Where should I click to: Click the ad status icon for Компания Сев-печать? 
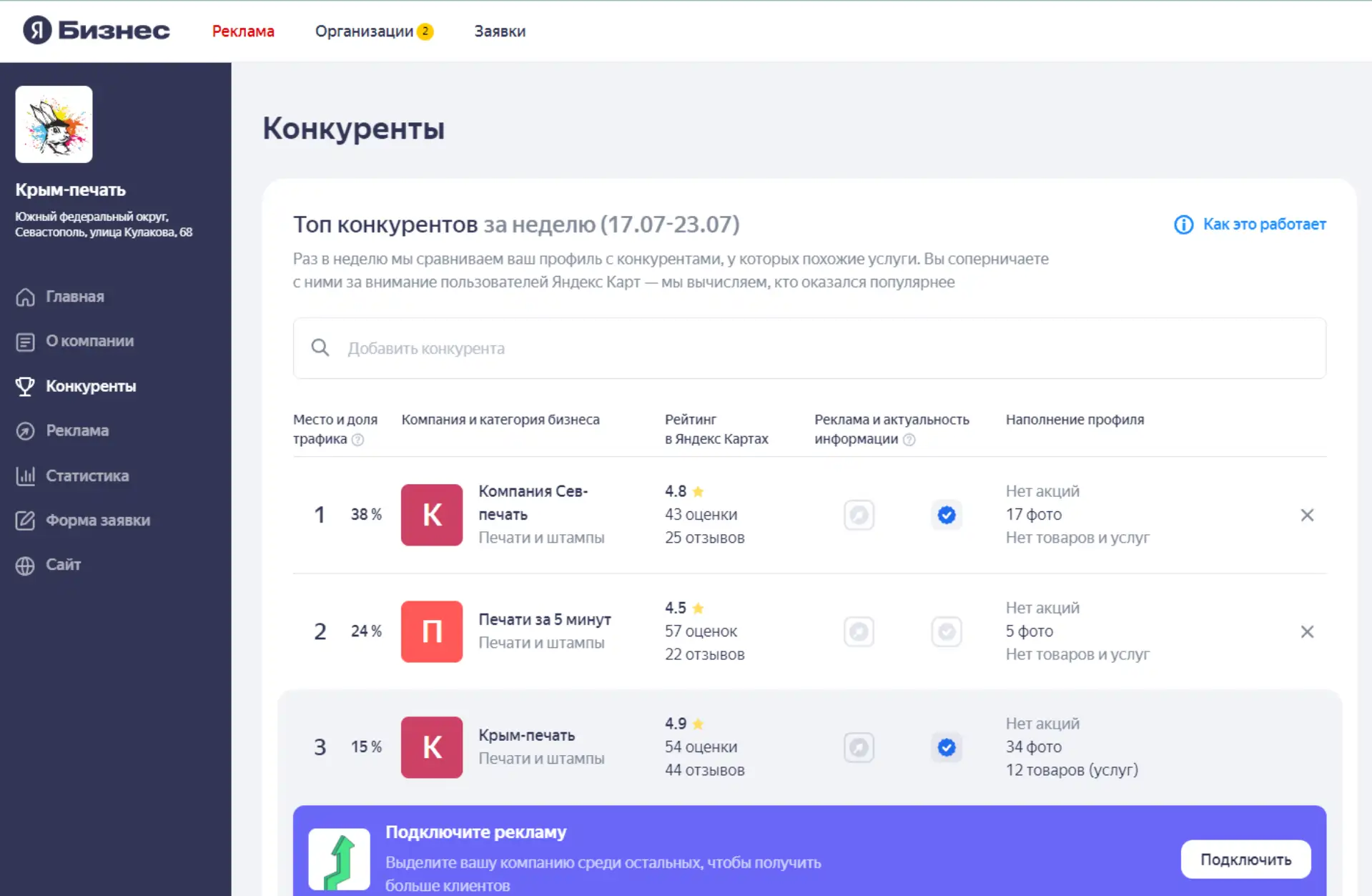pos(859,515)
